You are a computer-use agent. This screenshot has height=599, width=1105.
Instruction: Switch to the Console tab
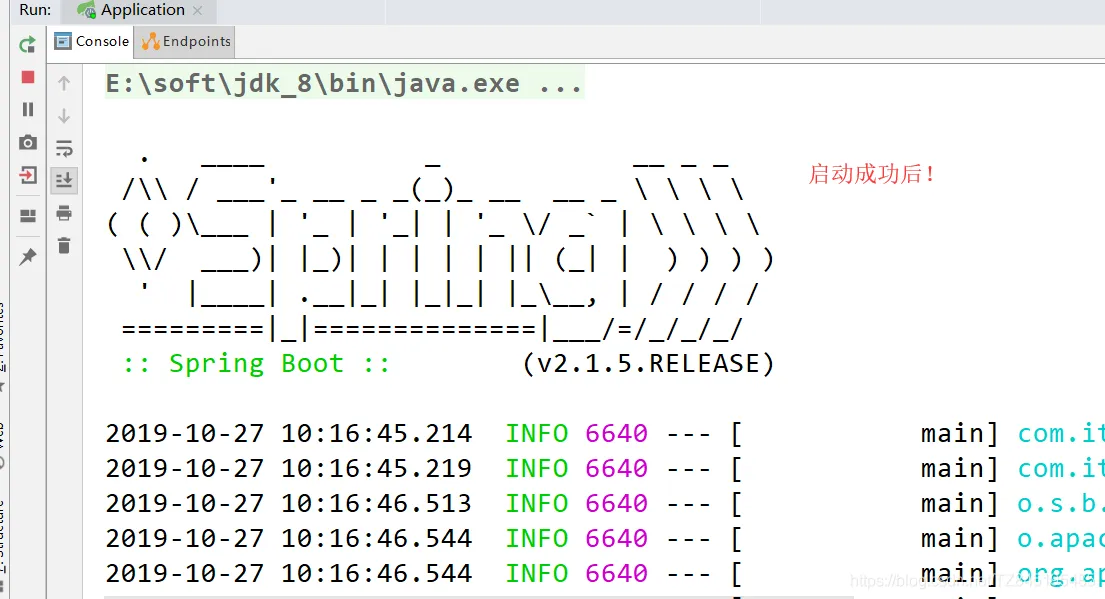click(x=92, y=42)
